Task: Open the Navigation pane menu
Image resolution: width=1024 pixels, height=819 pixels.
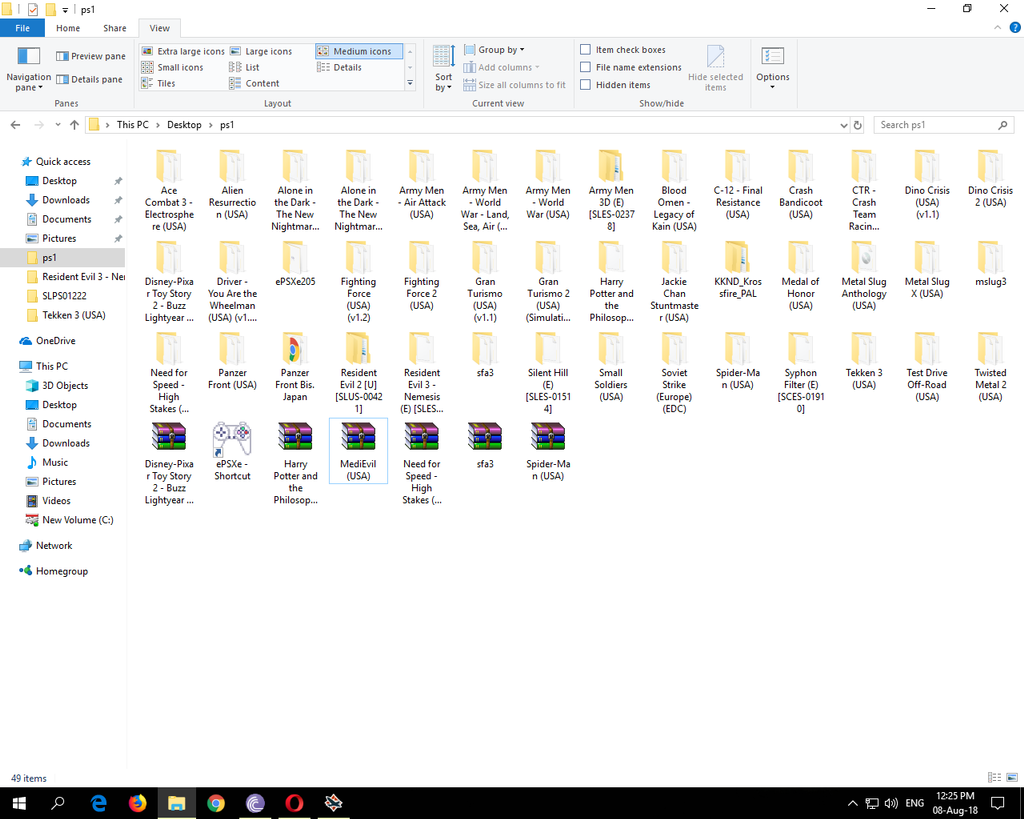Action: point(28,69)
